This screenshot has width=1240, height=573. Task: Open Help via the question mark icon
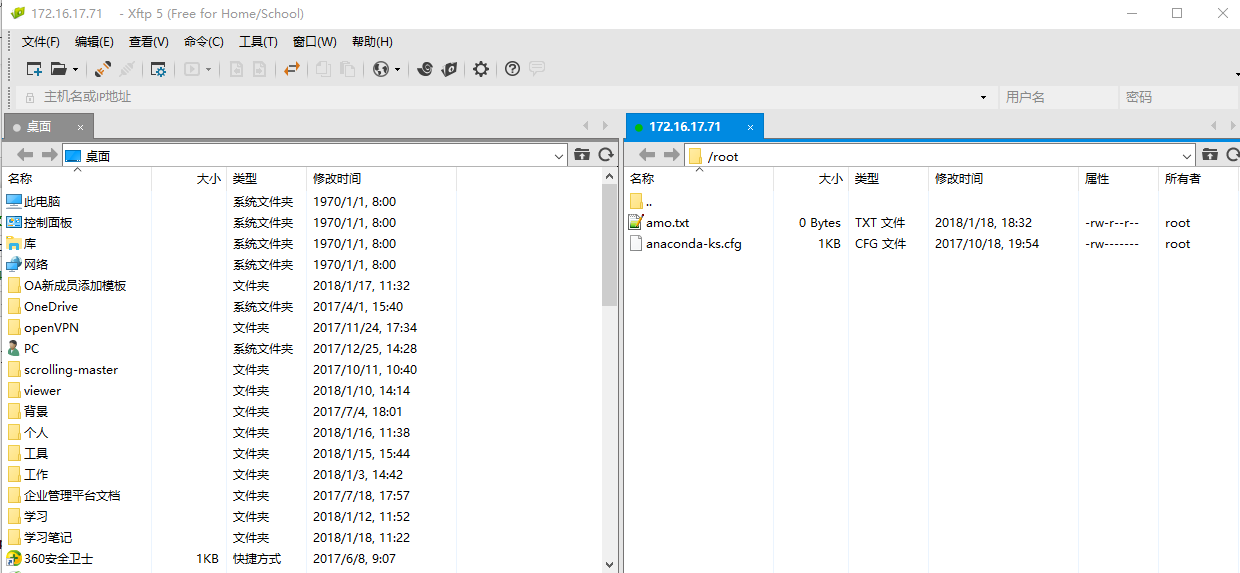tap(512, 69)
